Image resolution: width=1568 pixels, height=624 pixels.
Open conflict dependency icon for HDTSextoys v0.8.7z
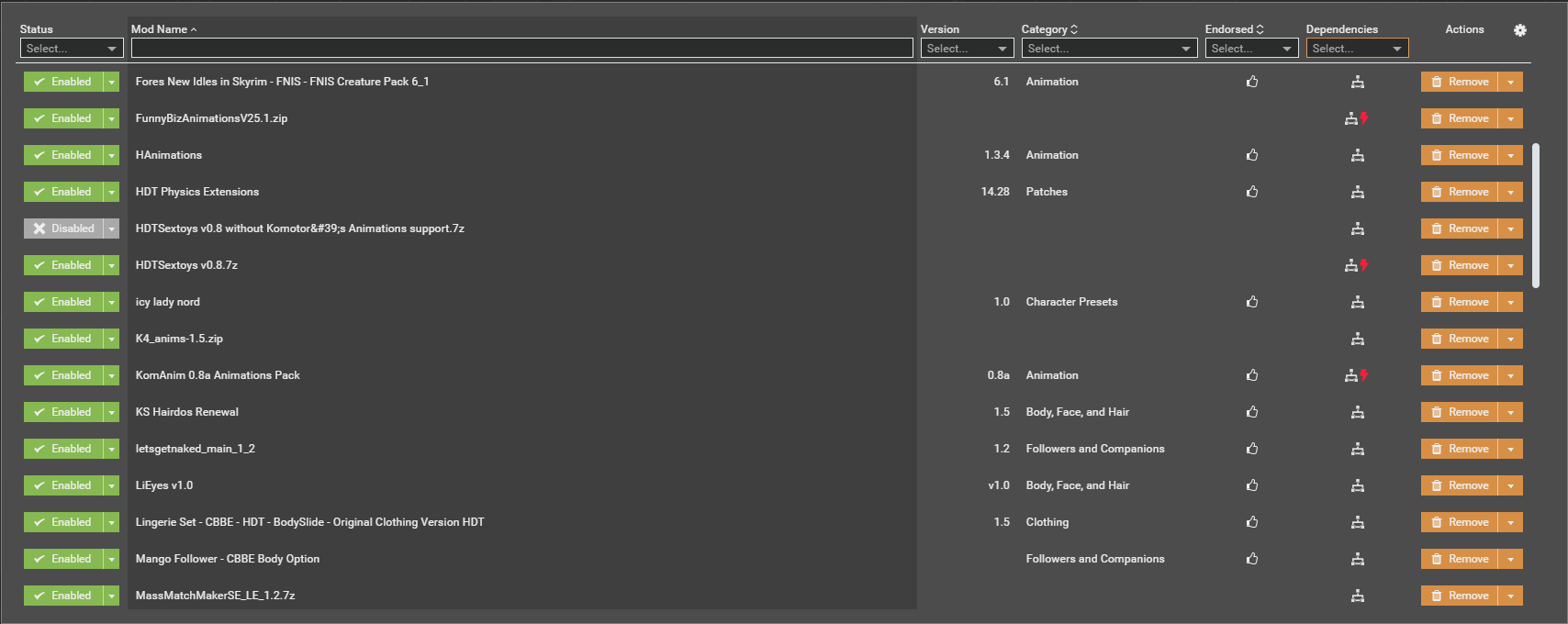click(x=1356, y=265)
